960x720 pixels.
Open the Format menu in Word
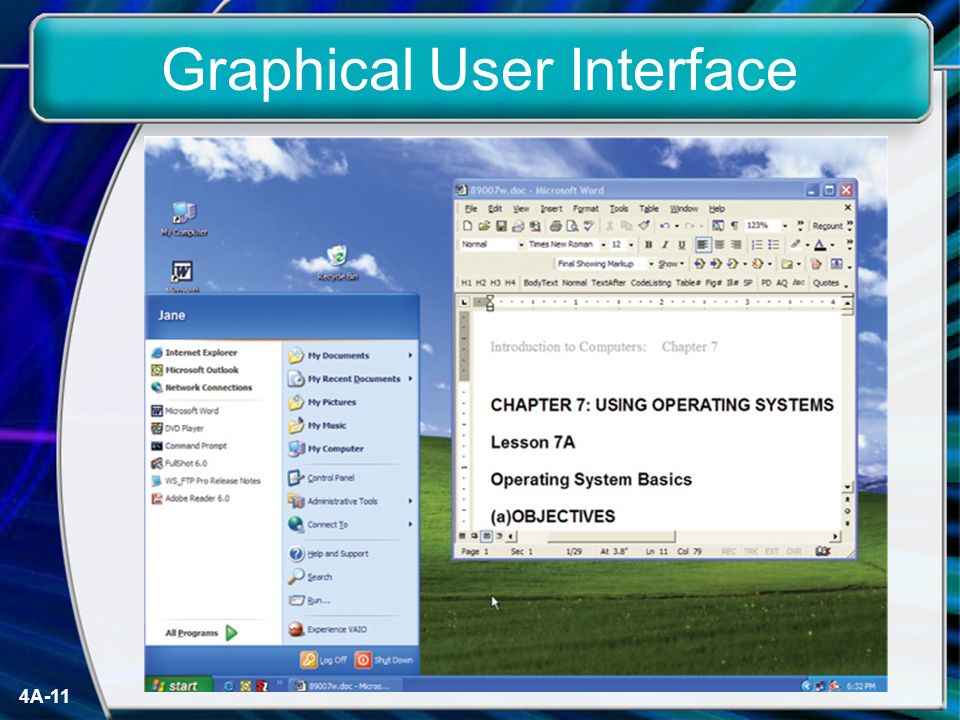click(586, 209)
